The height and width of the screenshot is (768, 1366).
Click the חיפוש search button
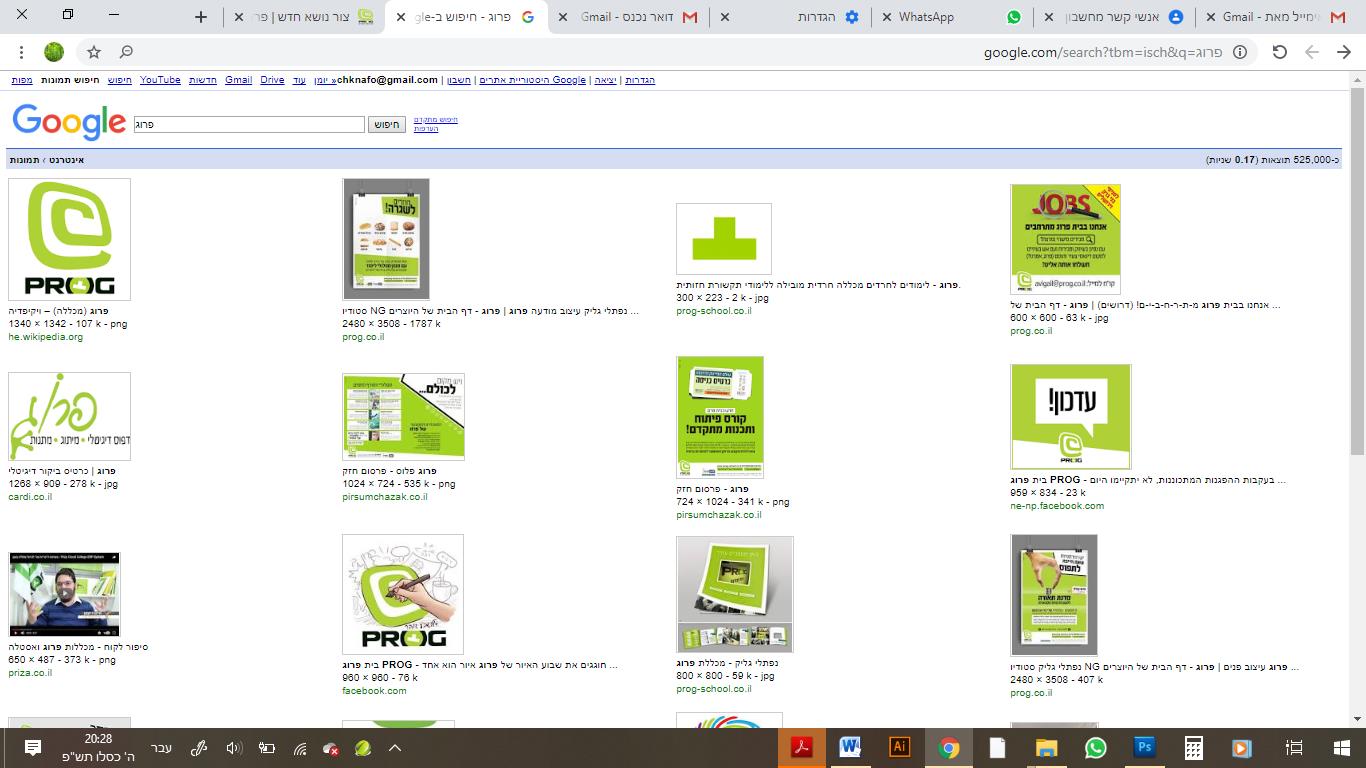[388, 125]
